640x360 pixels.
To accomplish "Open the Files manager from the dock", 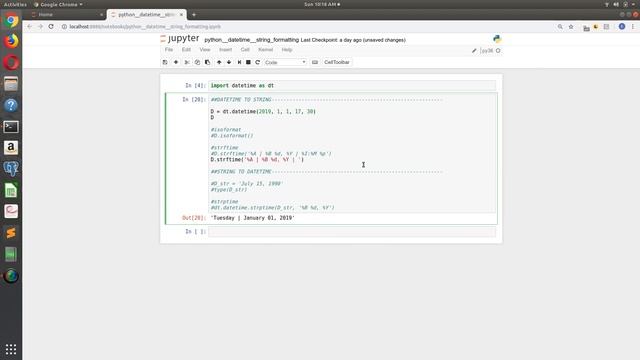I will [11, 84].
